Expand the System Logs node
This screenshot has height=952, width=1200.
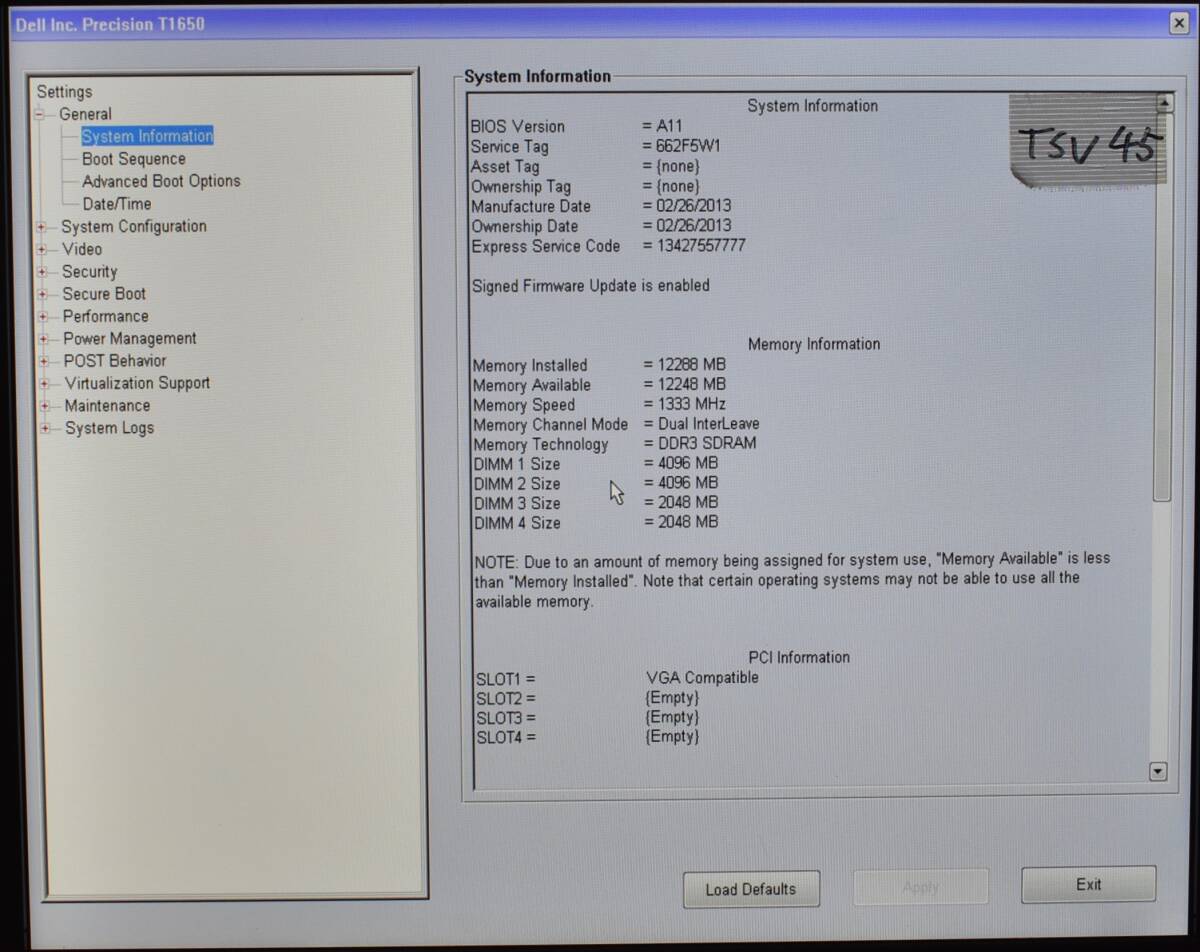pos(44,429)
